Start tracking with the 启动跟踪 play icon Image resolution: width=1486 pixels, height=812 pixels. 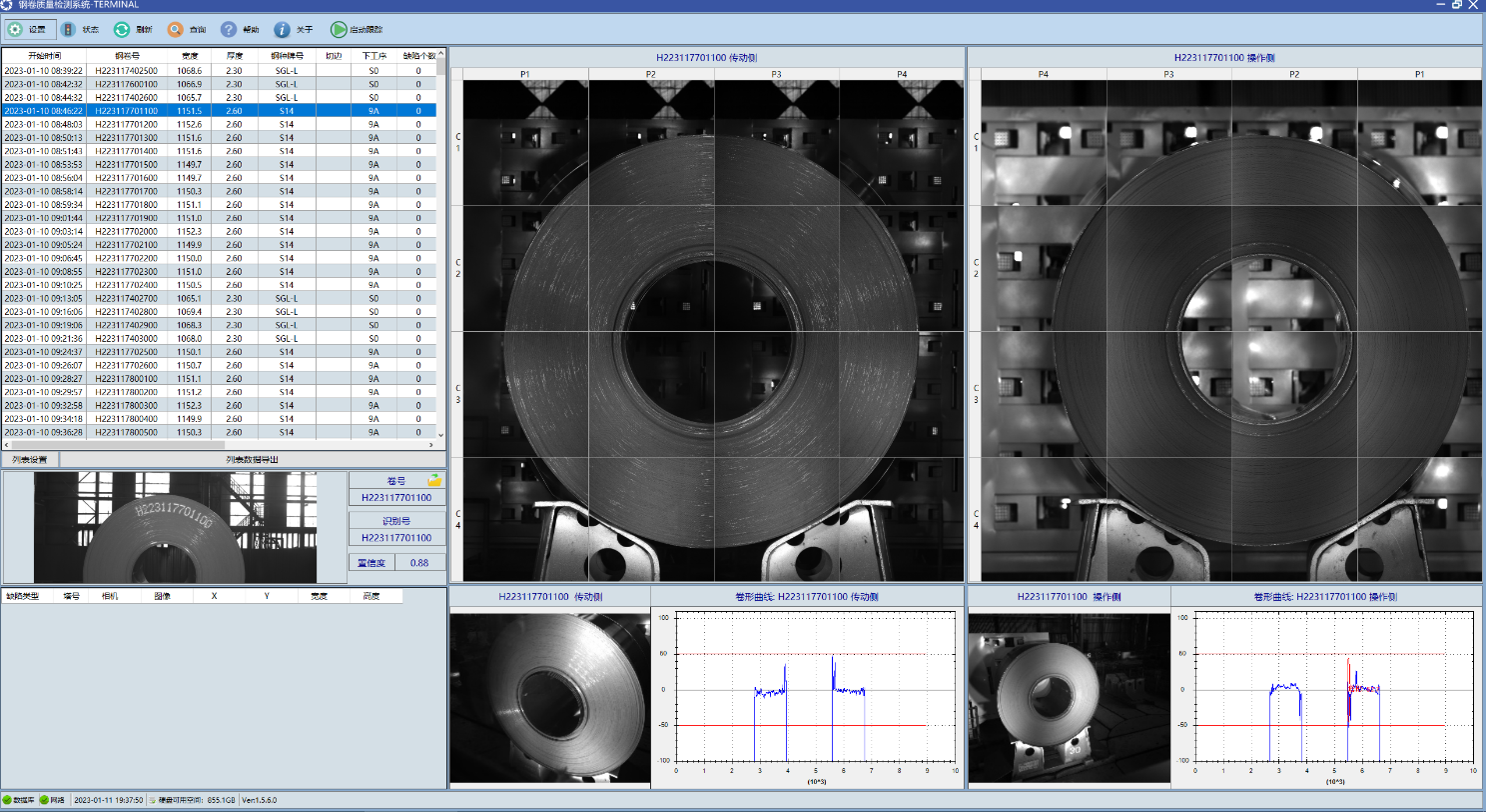(339, 30)
